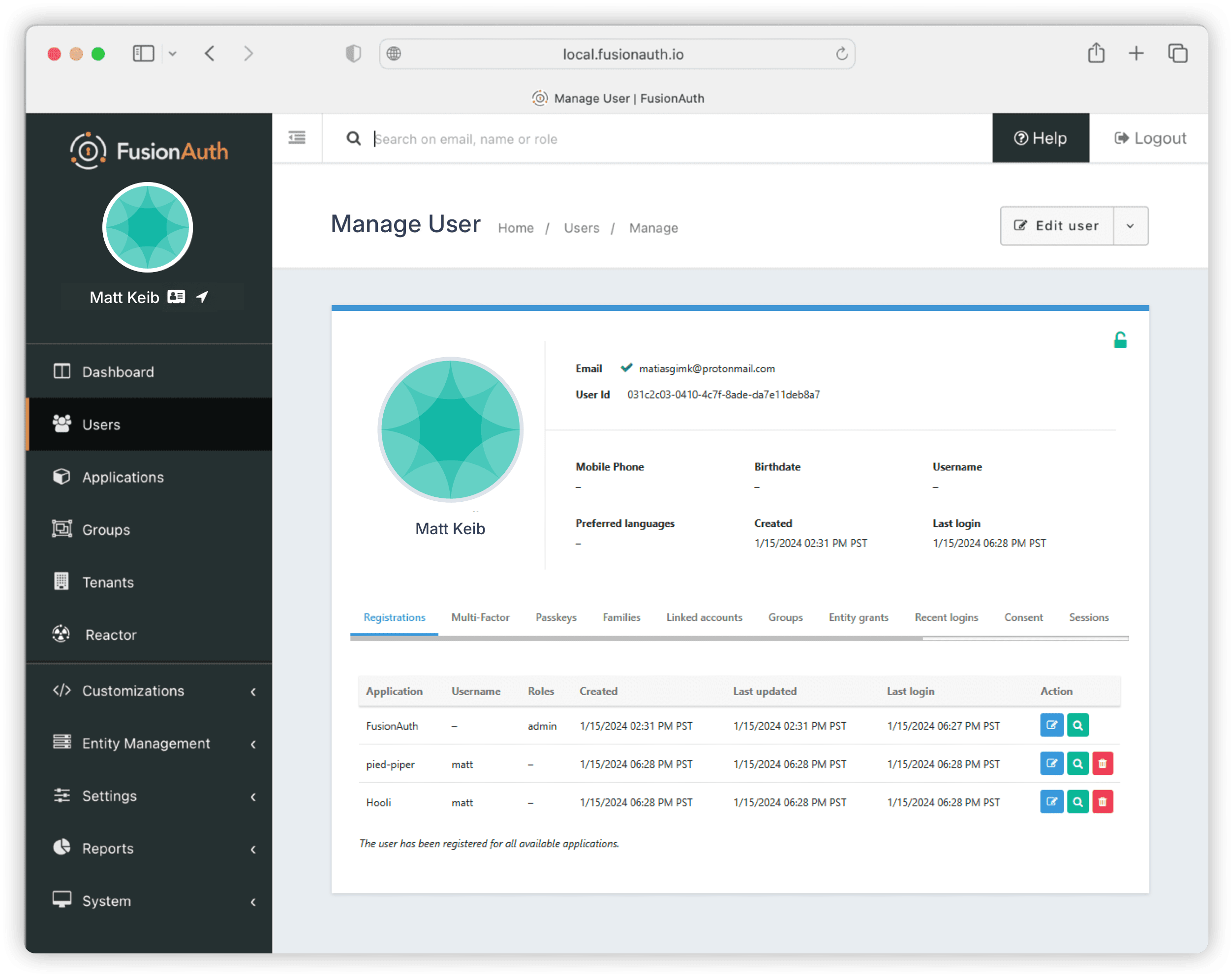Click Logout in the top bar
This screenshot has height=977, width=1232.
click(1150, 138)
